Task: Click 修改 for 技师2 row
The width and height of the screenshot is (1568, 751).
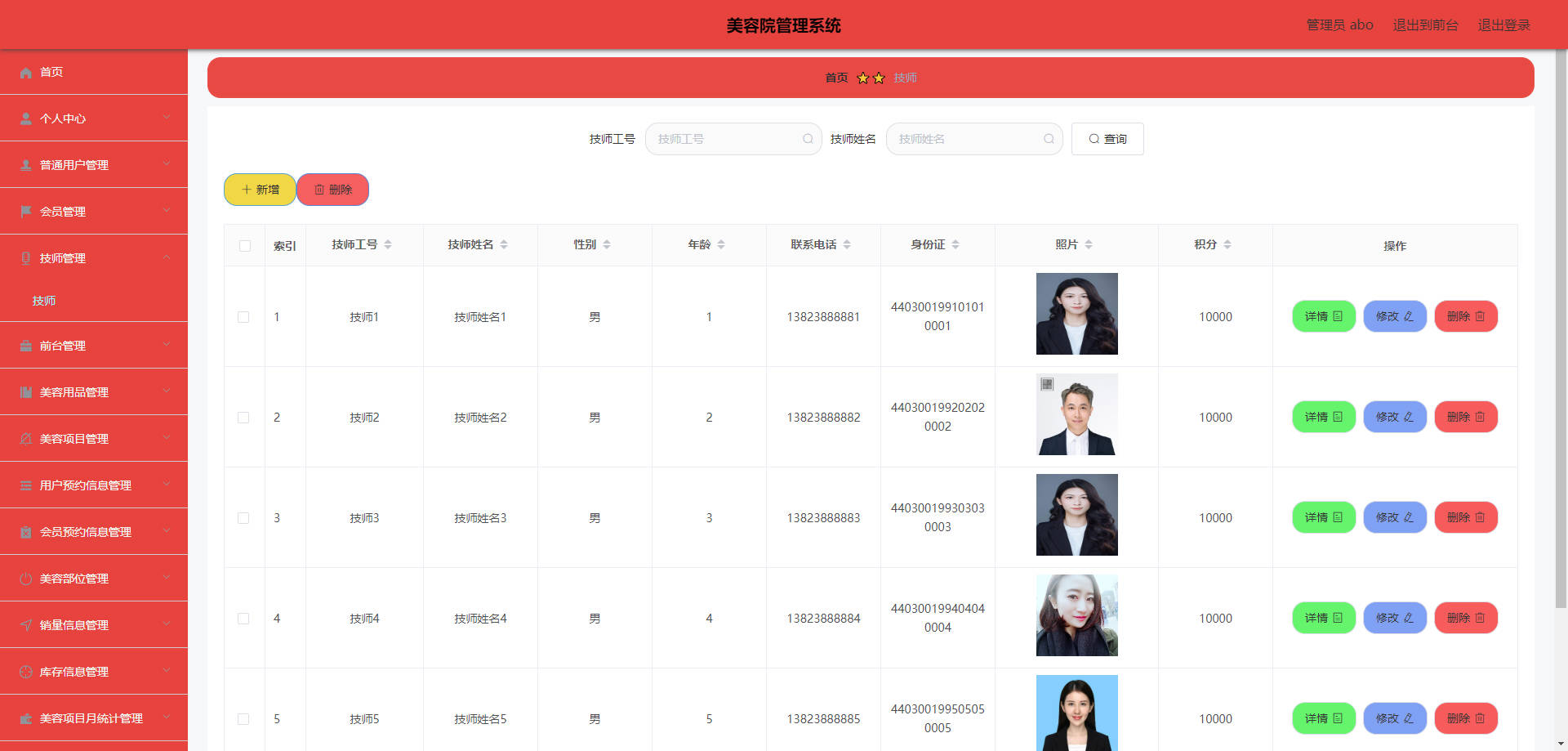Action: pos(1395,417)
